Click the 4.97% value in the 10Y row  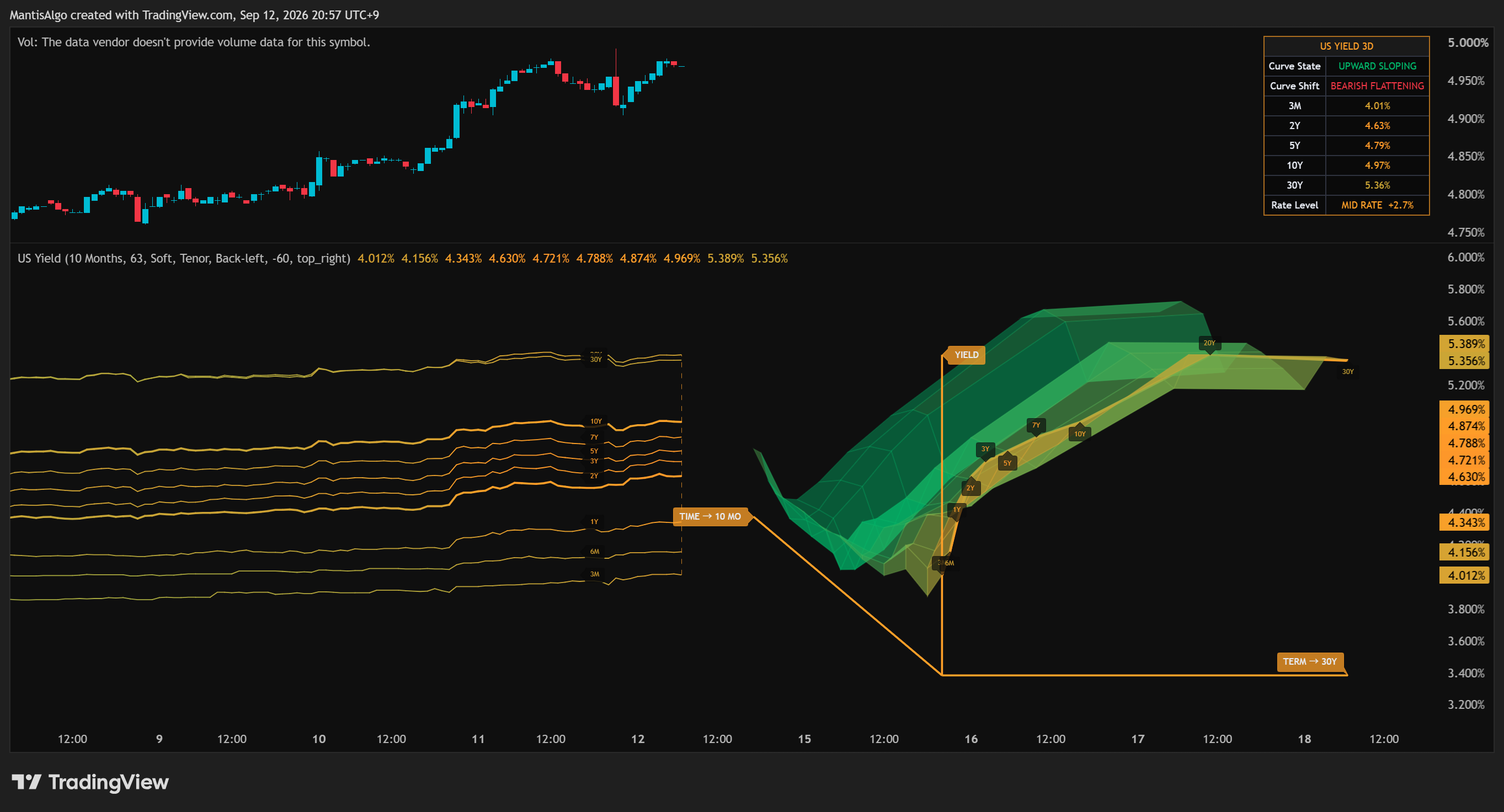pos(1377,165)
